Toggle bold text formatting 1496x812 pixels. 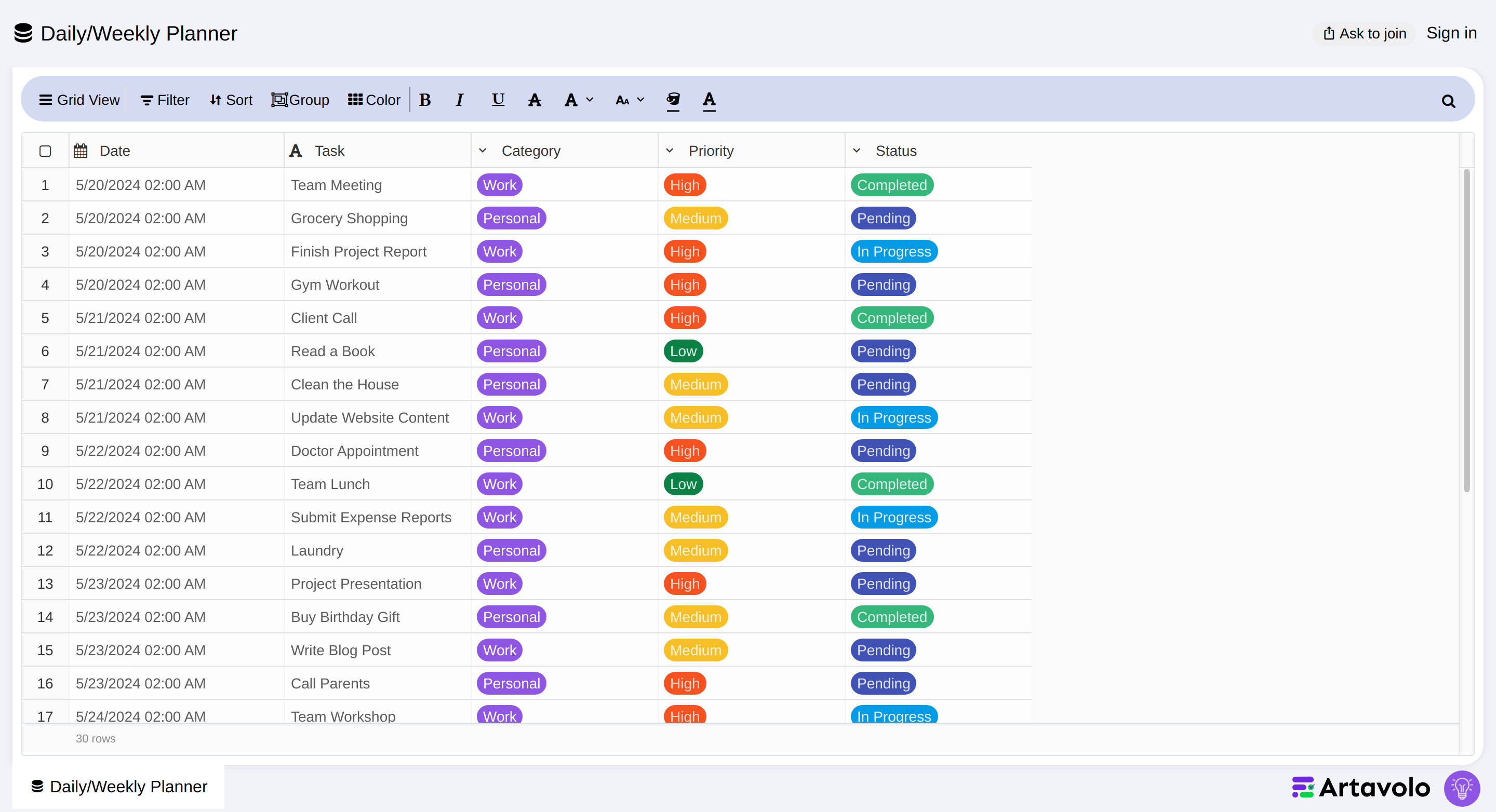(x=425, y=100)
